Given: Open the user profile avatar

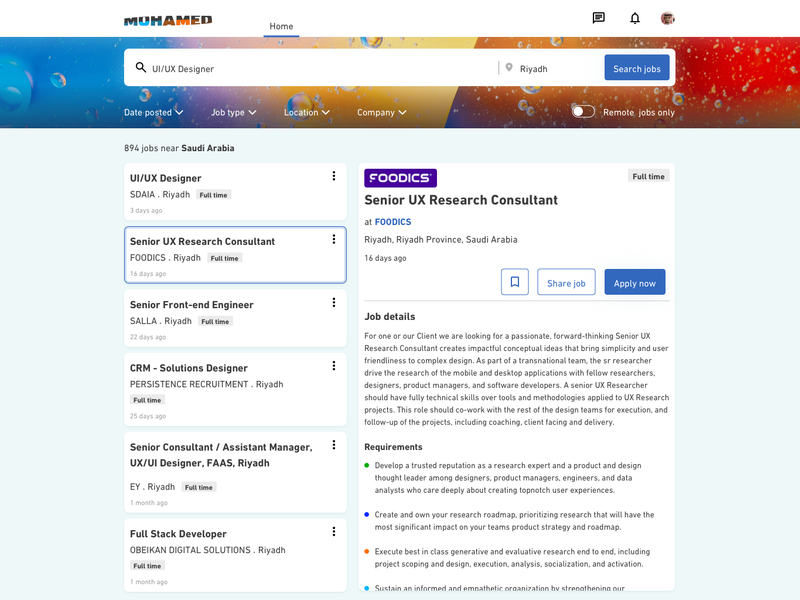Looking at the screenshot, I should (667, 18).
